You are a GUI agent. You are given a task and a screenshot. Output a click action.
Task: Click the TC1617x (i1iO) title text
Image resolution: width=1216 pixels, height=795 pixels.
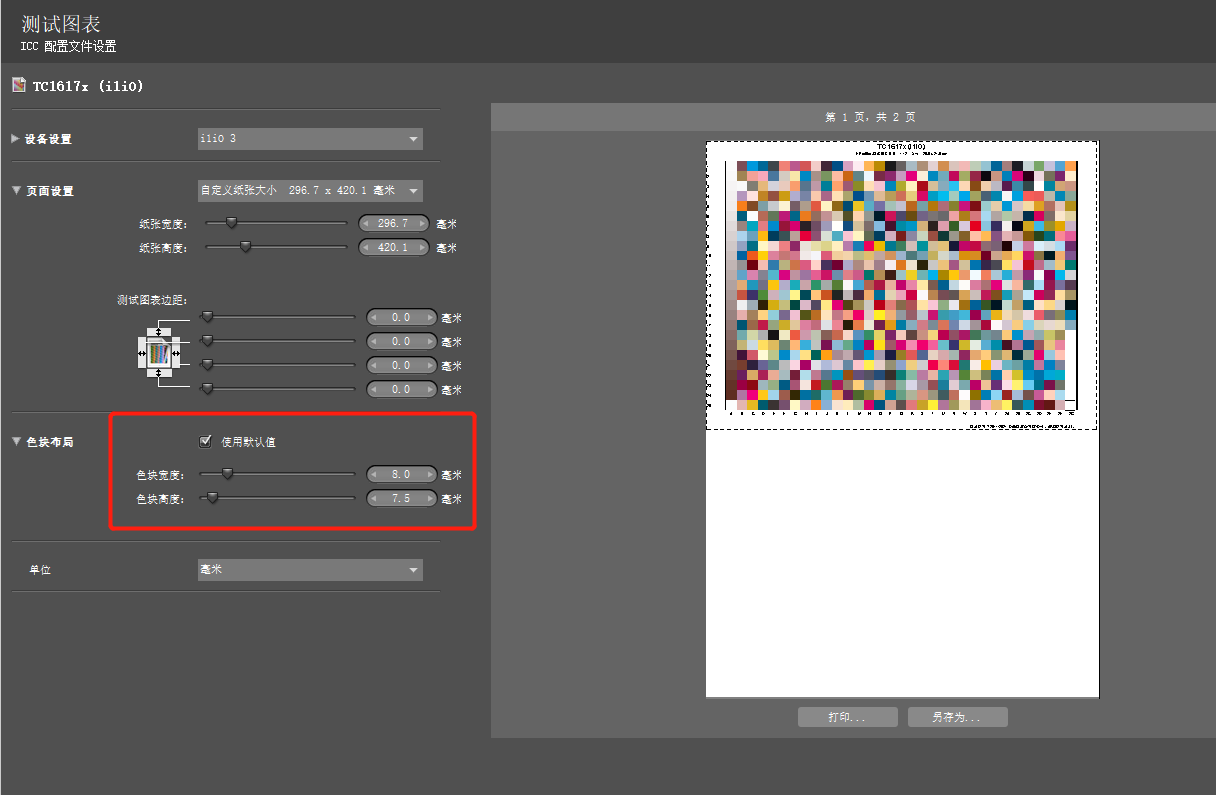click(88, 86)
